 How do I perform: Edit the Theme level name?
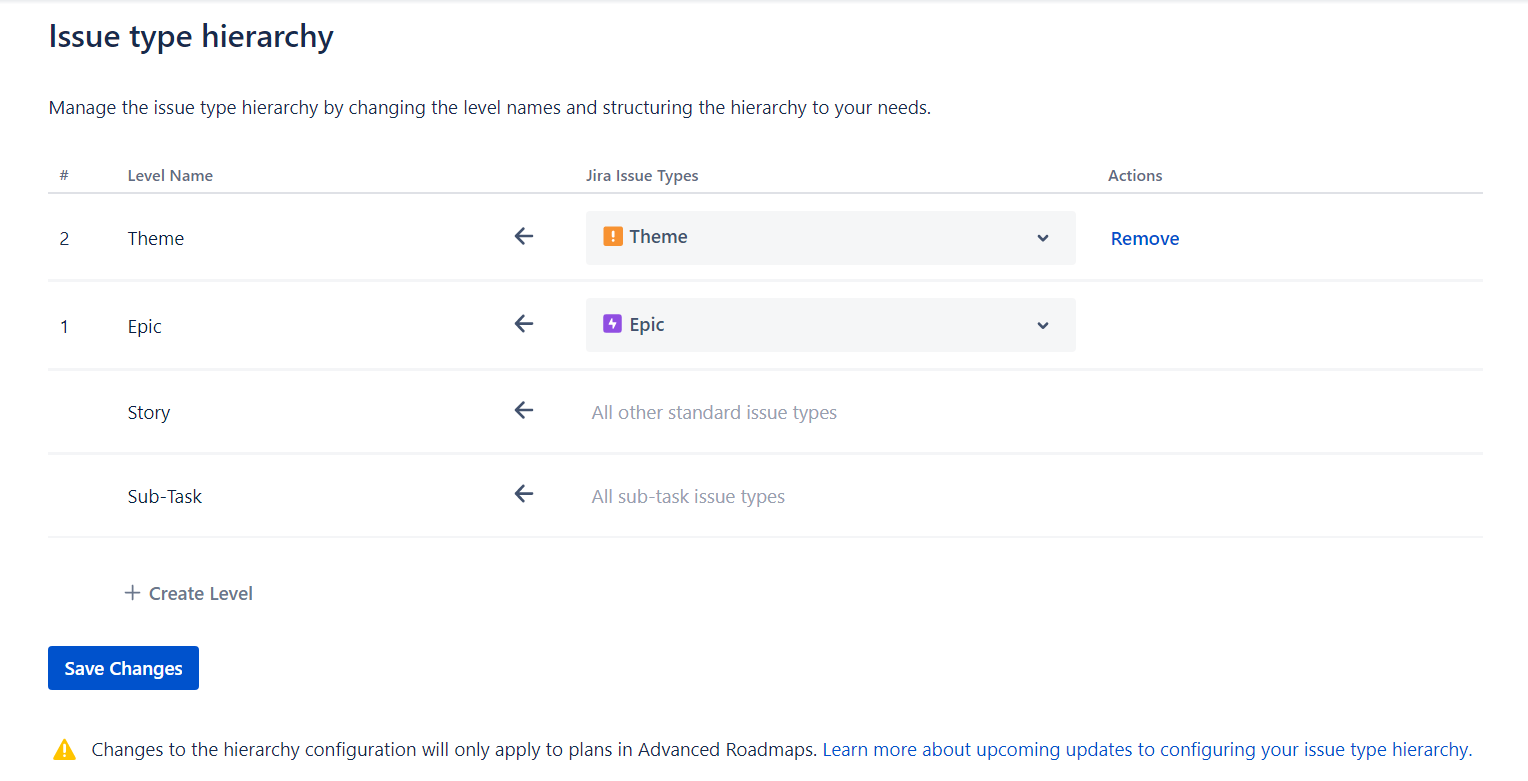(x=156, y=238)
